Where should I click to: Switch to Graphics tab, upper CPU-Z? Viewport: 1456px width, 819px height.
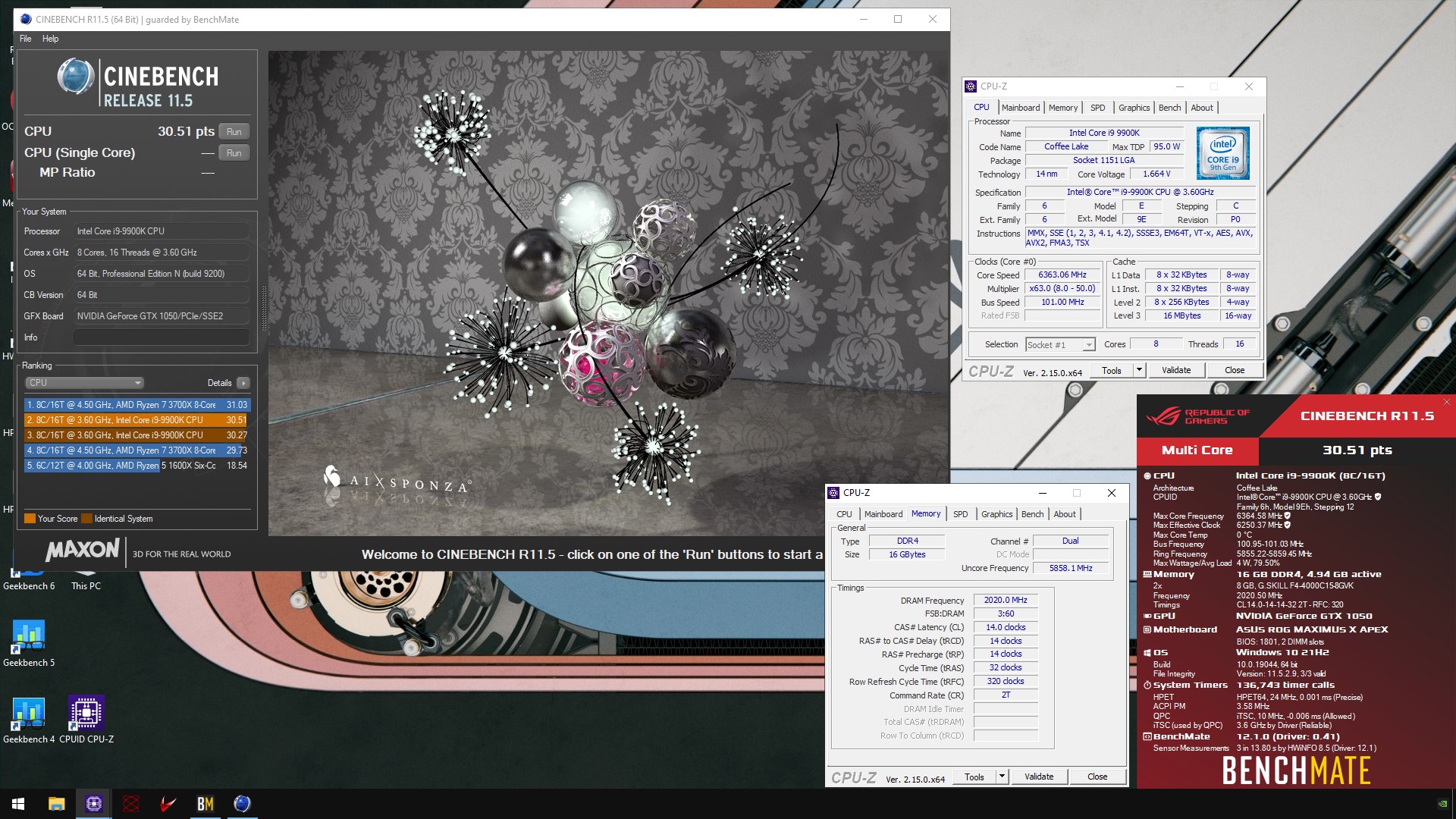[x=1134, y=108]
